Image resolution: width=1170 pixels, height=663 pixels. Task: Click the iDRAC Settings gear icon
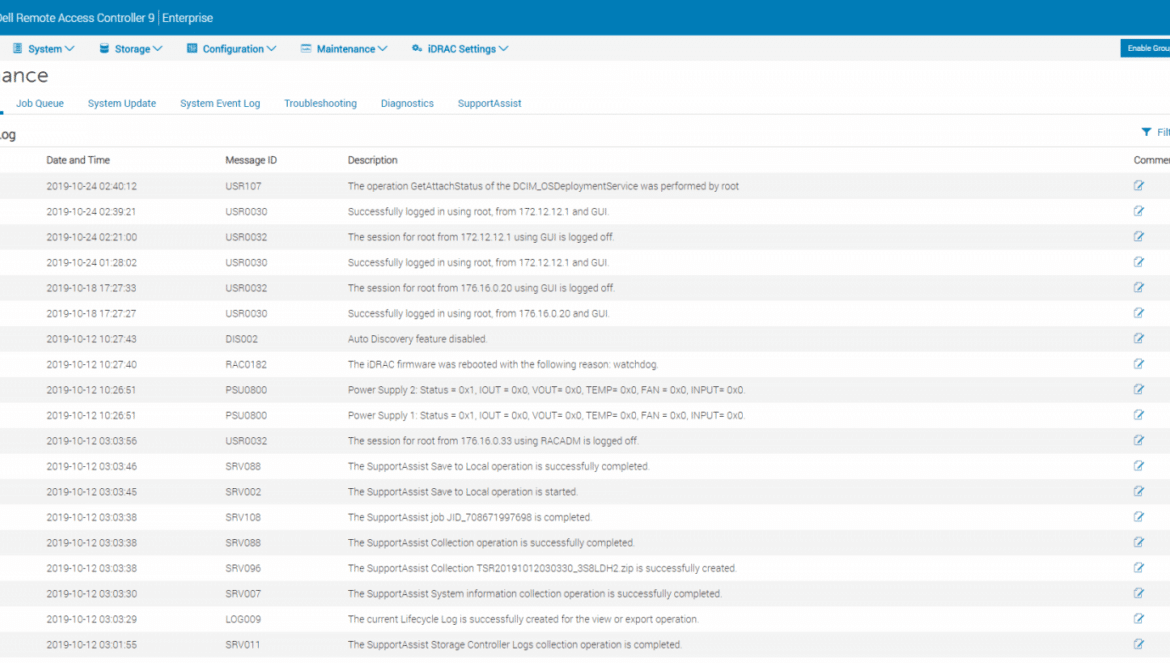416,48
